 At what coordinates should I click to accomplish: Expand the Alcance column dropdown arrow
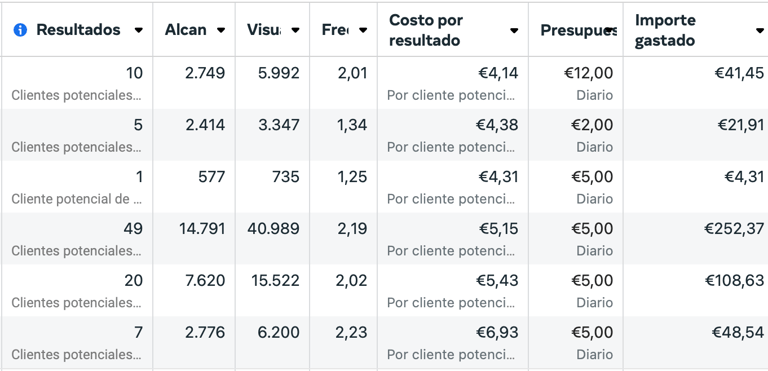221,30
